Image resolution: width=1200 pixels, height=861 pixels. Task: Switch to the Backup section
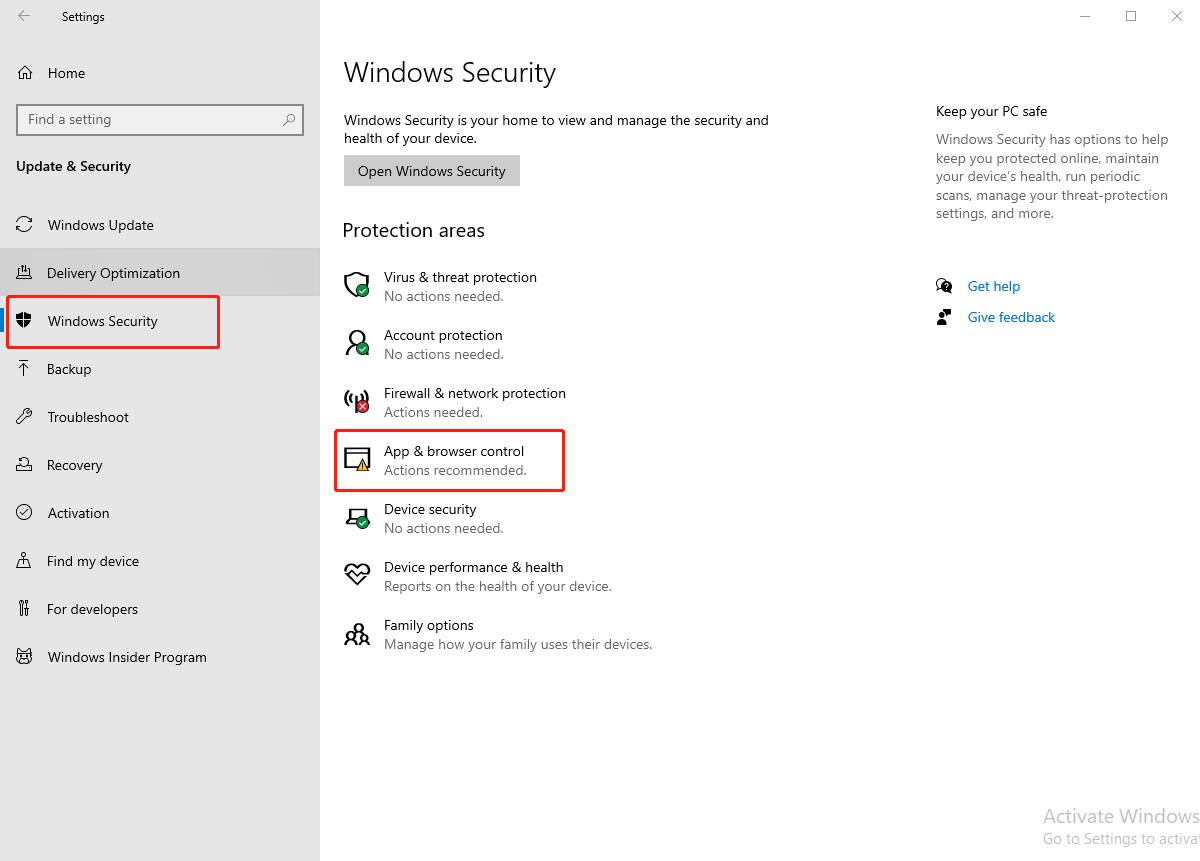69,369
